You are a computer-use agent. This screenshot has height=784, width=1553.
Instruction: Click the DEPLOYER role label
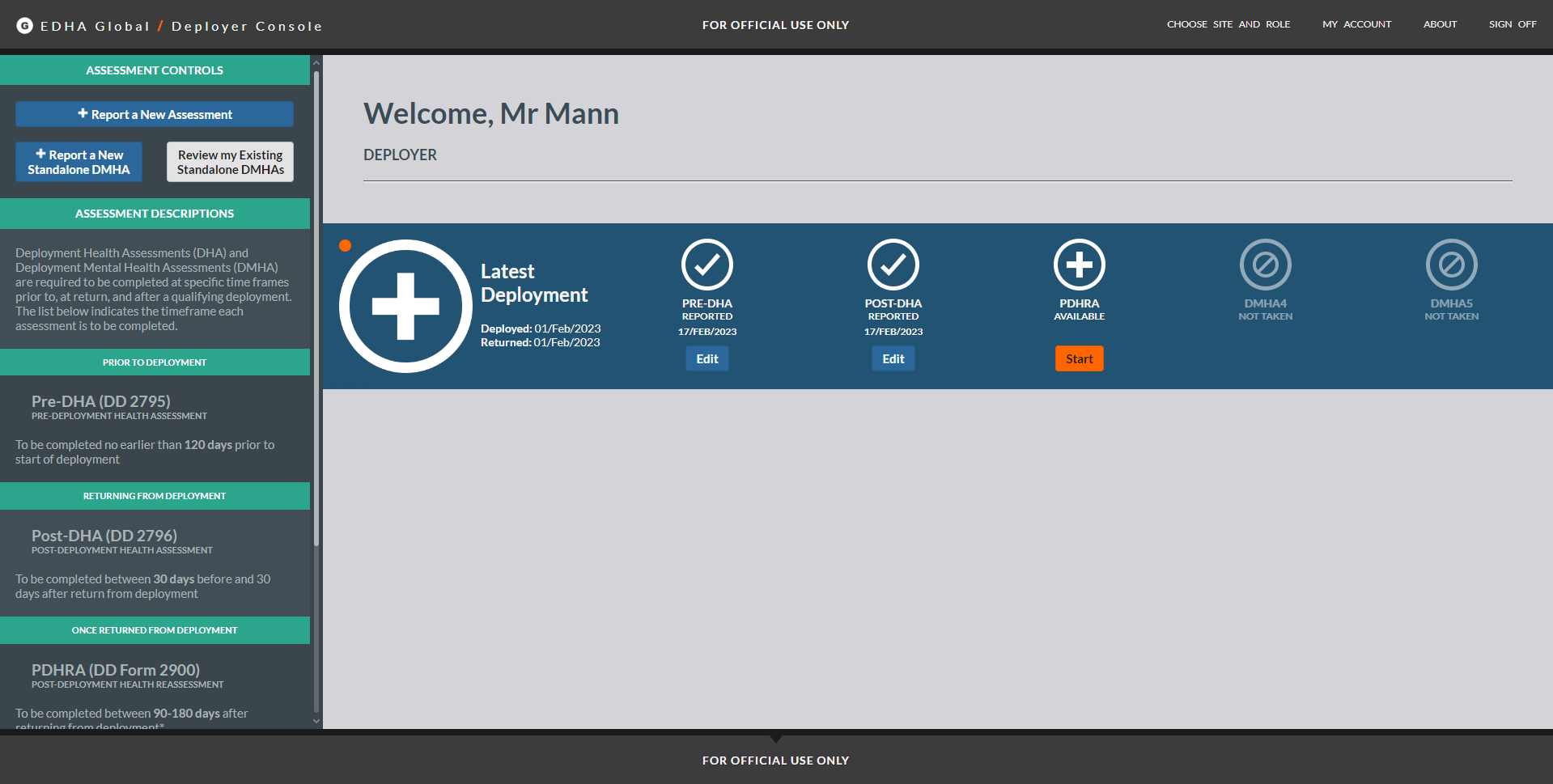pyautogui.click(x=400, y=155)
